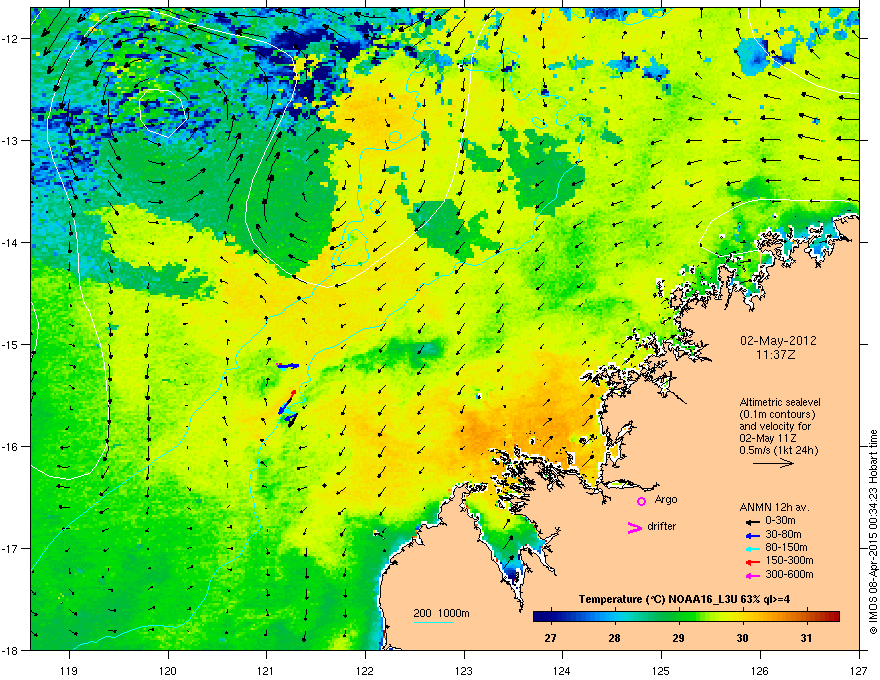
Task: Click the '127' longitude axis label
Action: (859, 670)
